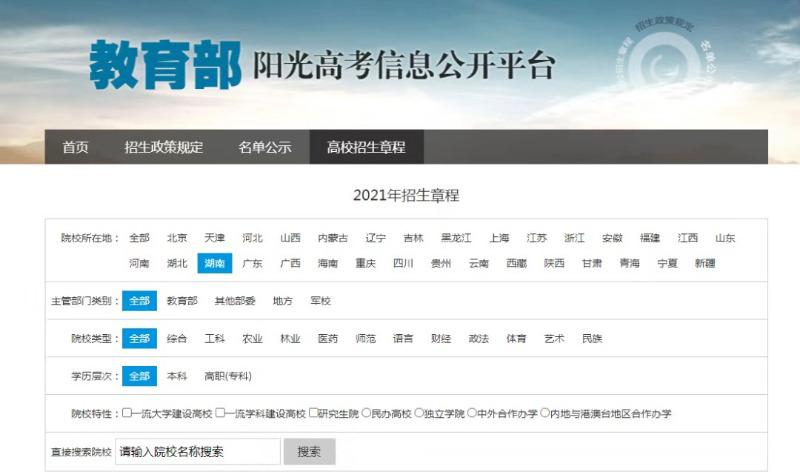This screenshot has height=472, width=800.
Task: Select 财经 school type
Action: 441,338
